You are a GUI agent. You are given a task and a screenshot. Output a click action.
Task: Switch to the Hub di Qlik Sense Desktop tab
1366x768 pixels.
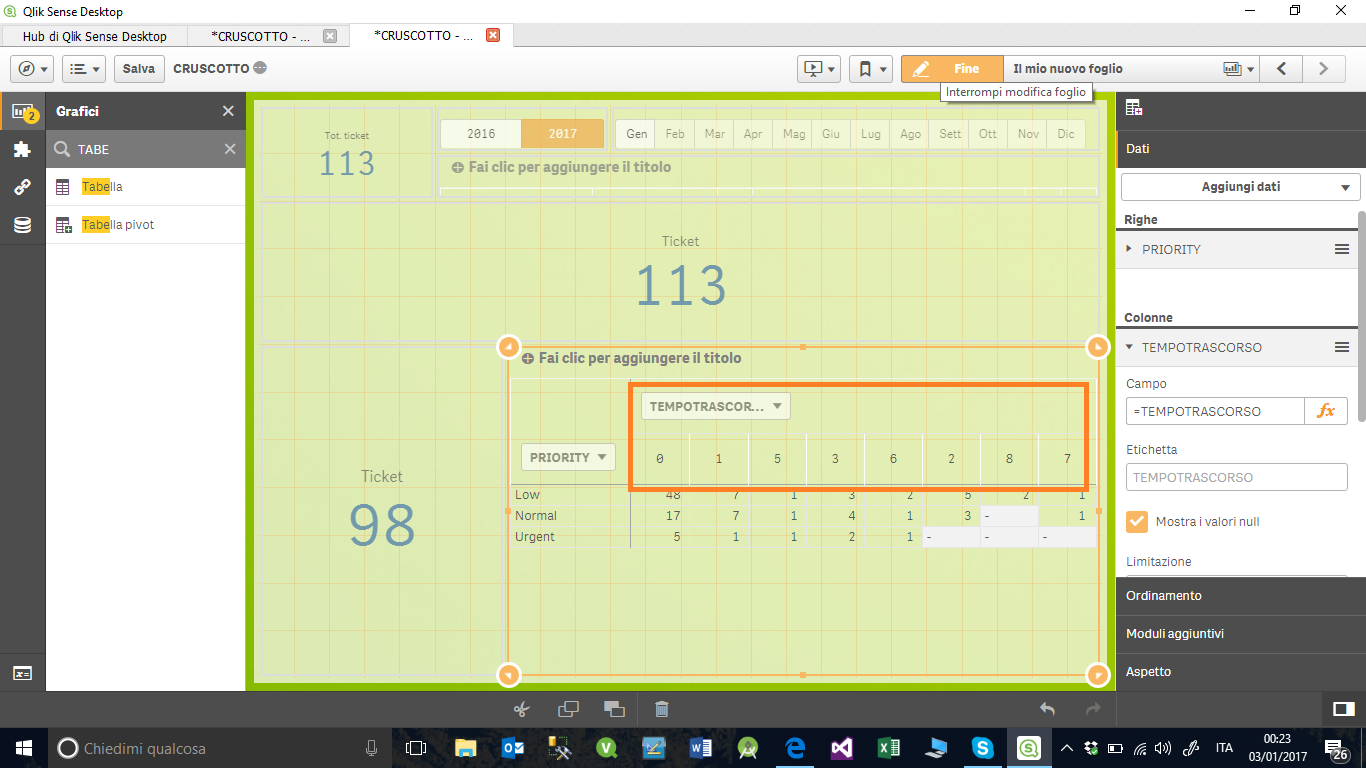tap(94, 36)
